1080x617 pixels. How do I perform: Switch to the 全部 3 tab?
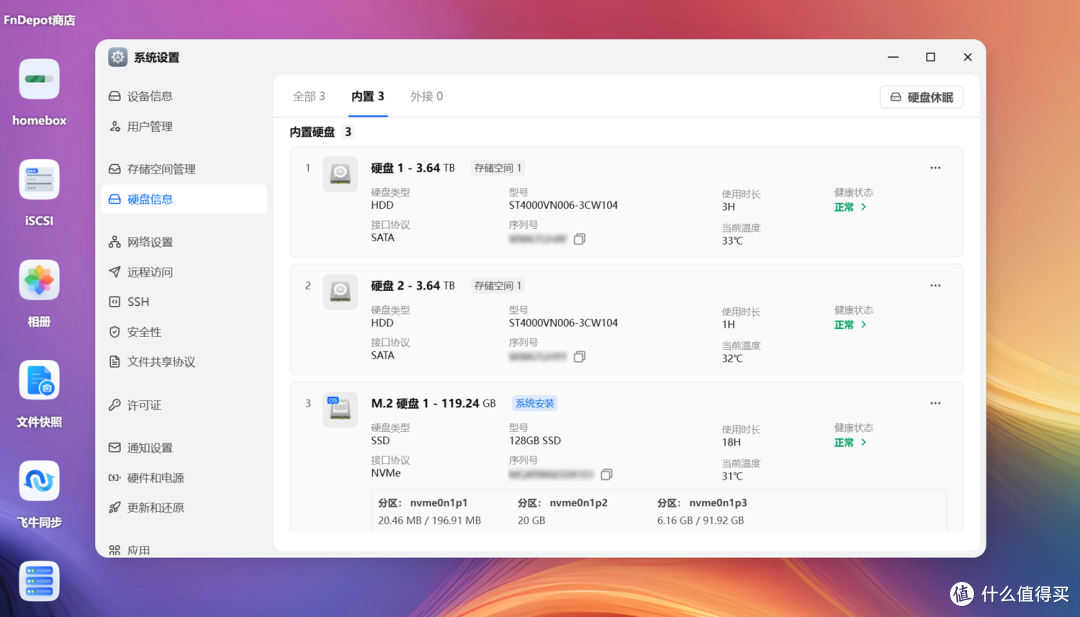(309, 96)
